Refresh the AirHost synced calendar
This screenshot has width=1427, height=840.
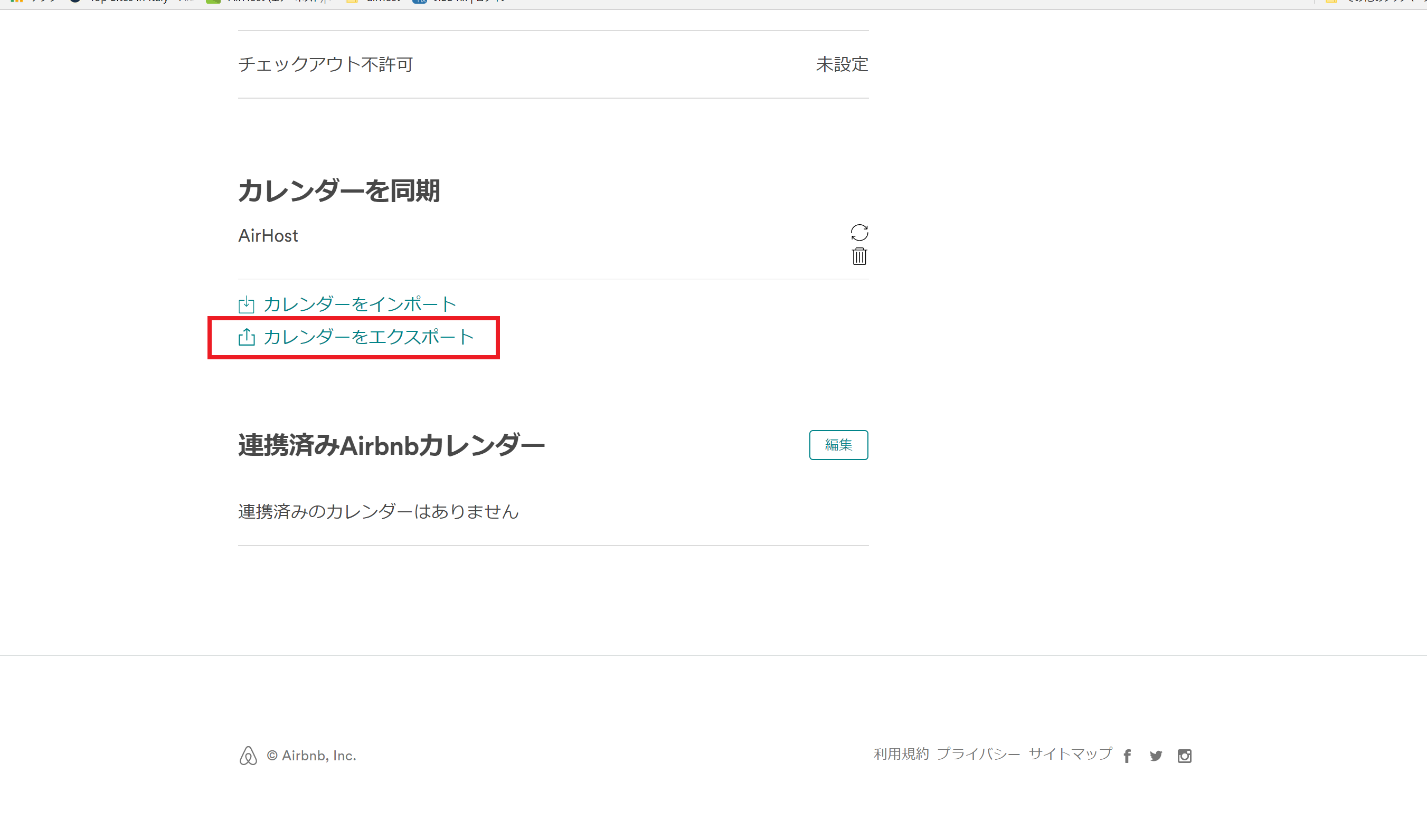[x=859, y=232]
